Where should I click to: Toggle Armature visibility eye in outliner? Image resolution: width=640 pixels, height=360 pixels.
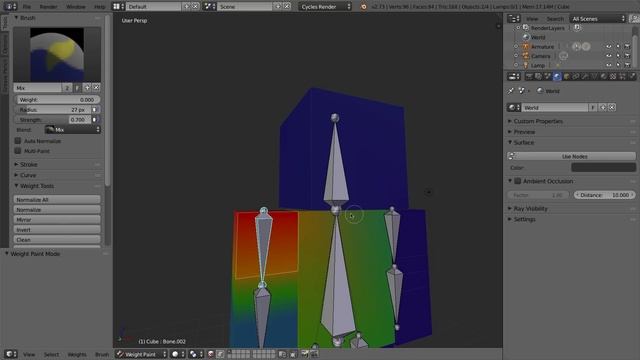pos(609,47)
